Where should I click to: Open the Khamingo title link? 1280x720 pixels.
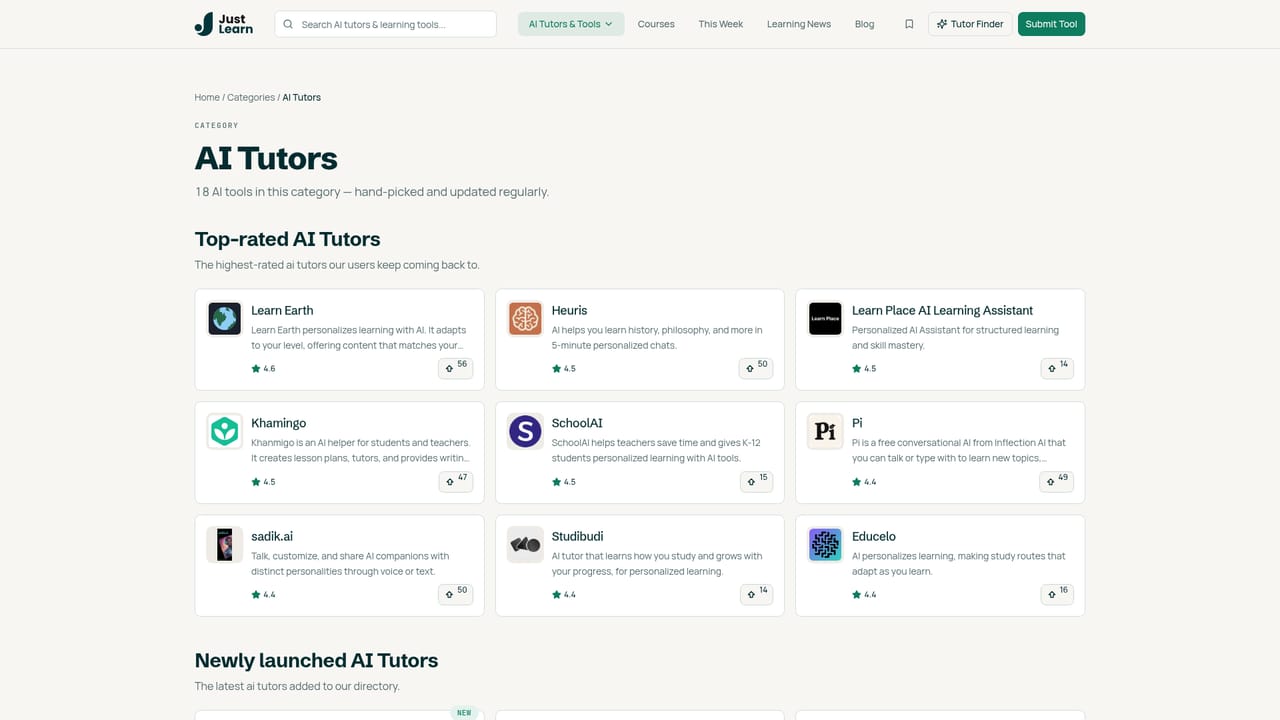(x=279, y=423)
